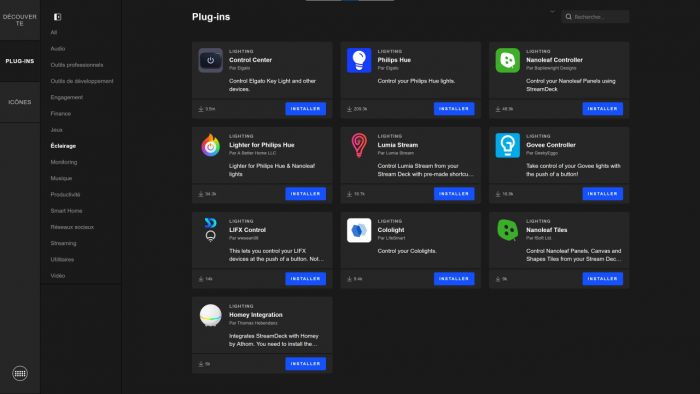Click the Govee Controller bulb icon

tap(508, 145)
